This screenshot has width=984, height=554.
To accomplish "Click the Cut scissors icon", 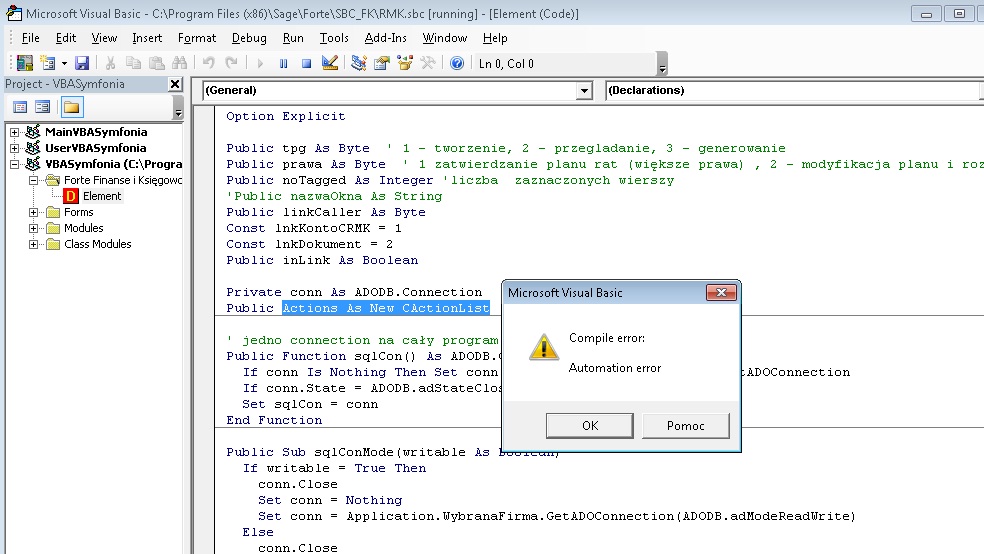I will pos(110,63).
